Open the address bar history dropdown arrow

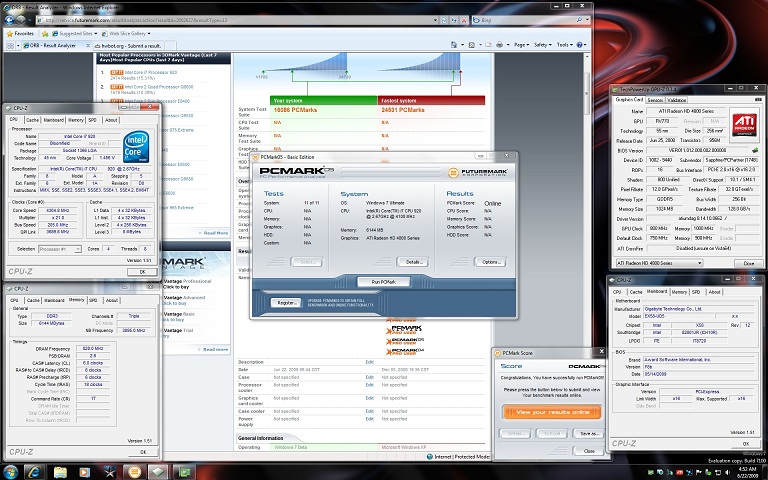(435, 20)
